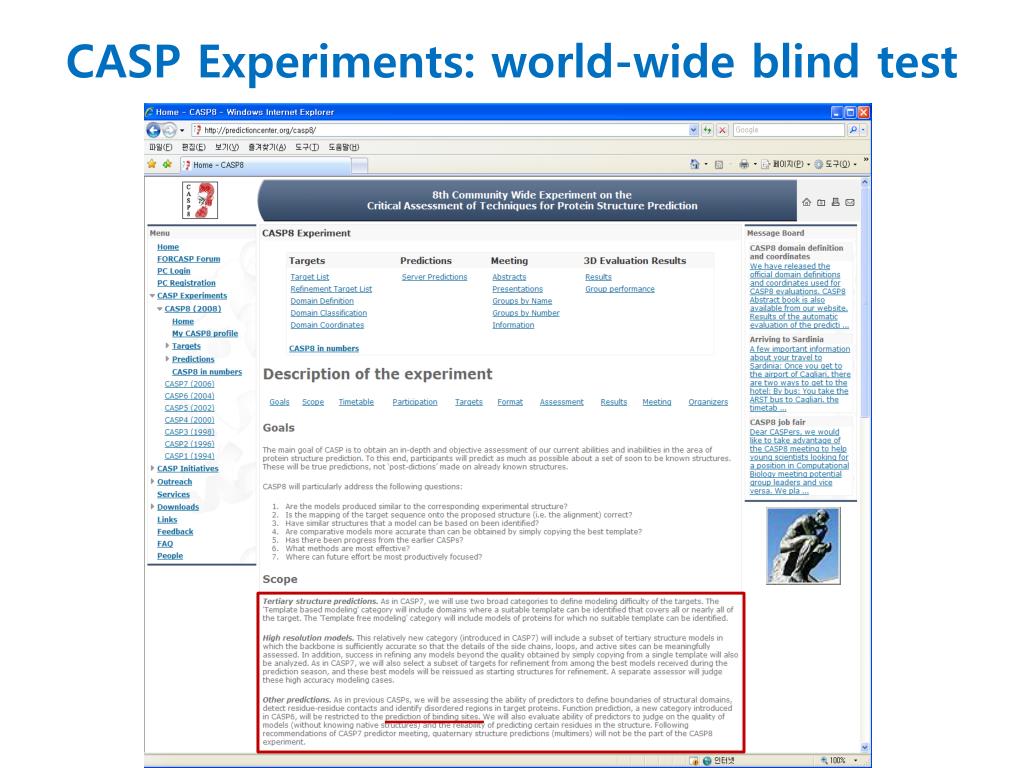Open the Abstracts link under Meeting

tap(509, 277)
